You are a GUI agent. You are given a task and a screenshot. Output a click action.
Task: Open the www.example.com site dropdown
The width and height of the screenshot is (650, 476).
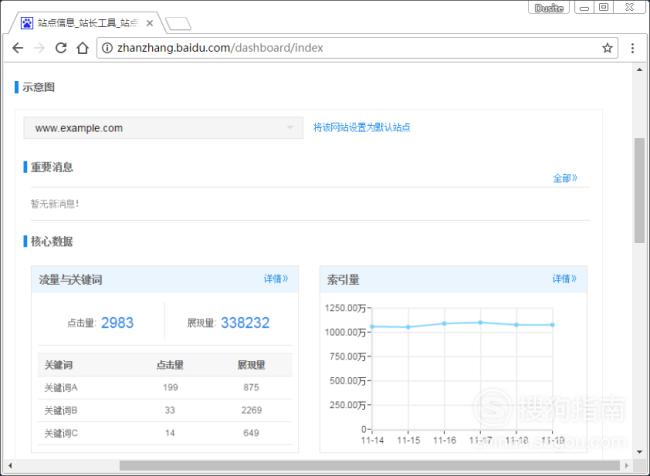(x=163, y=128)
